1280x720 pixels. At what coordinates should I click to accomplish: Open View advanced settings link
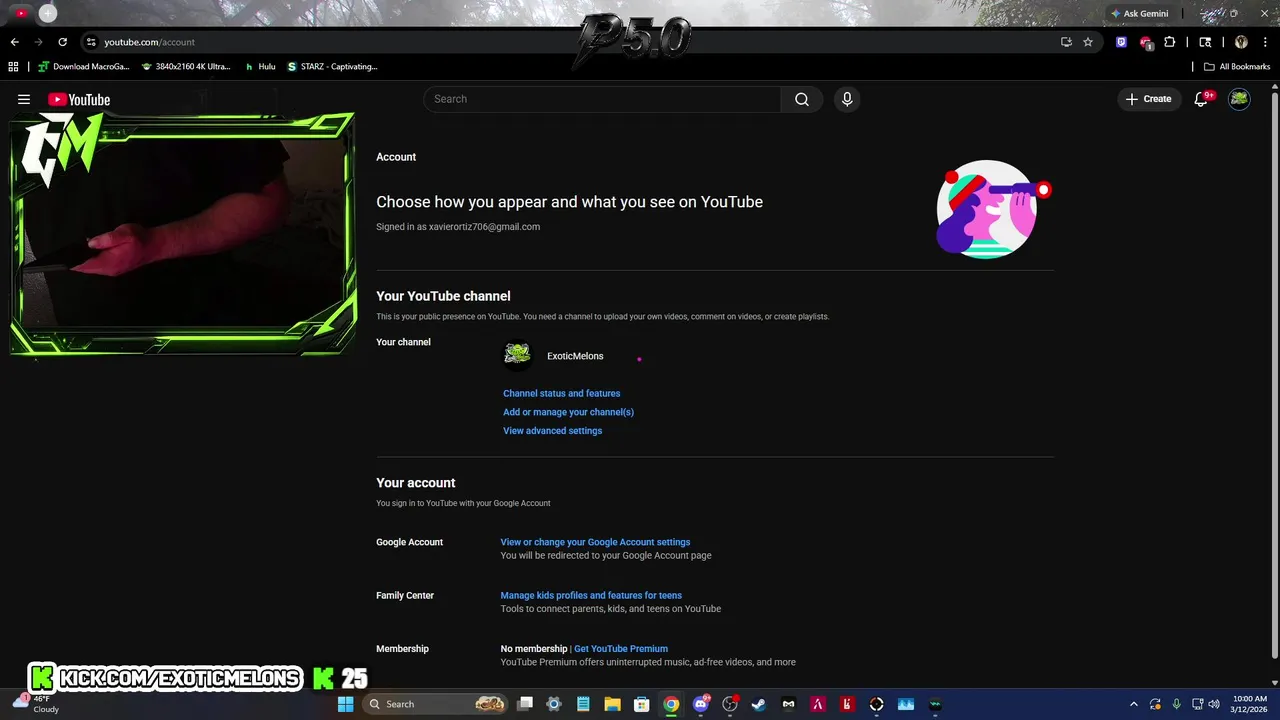(x=552, y=431)
